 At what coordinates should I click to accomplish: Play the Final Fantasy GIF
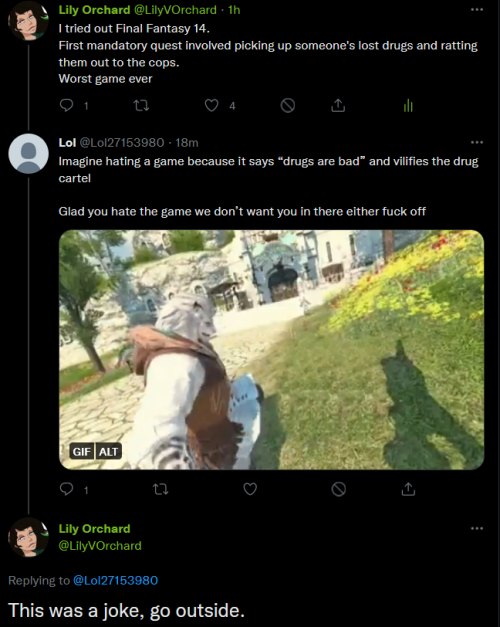tap(271, 349)
